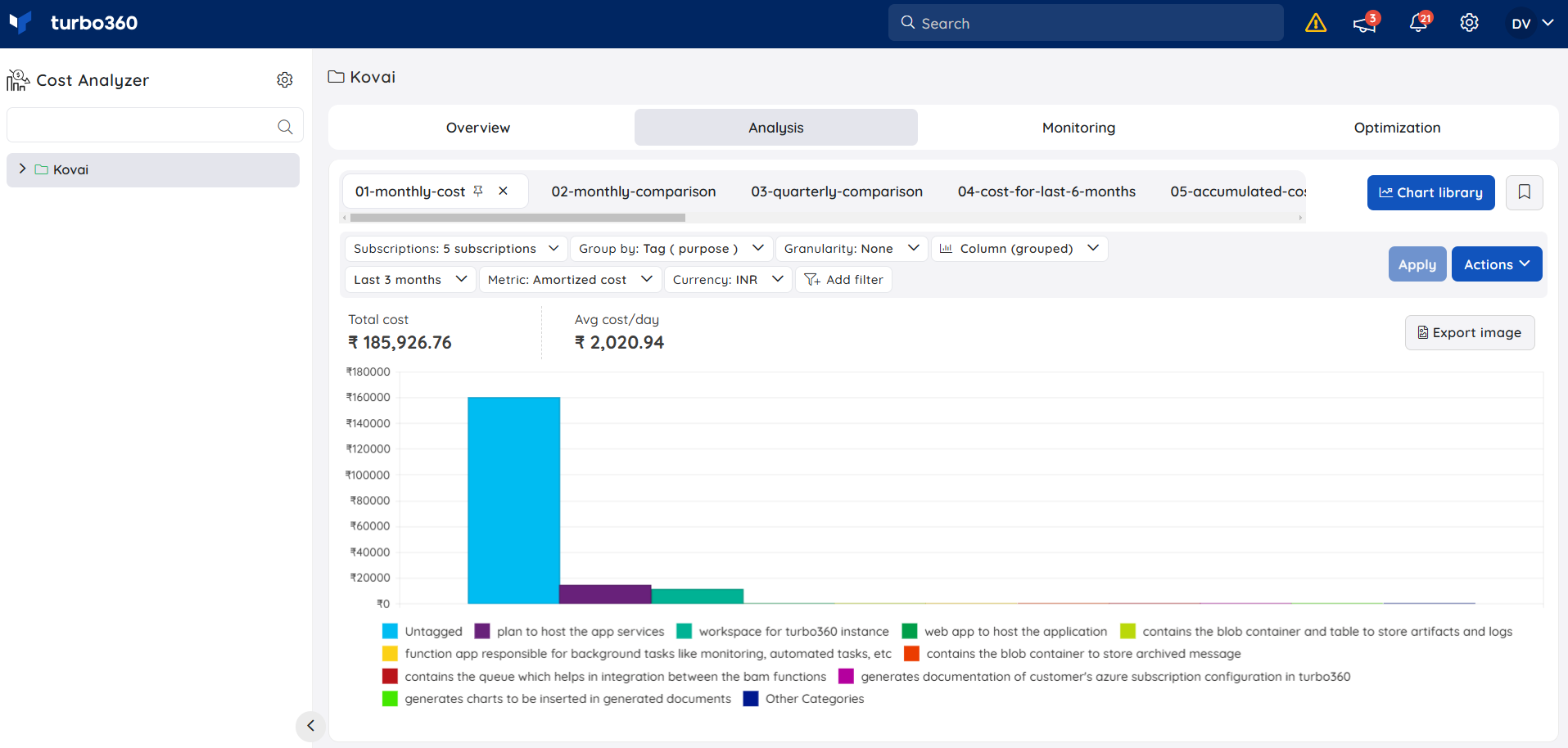Screen dimensions: 1568x748
Task: Open the Group by Tag dropdown
Action: click(671, 249)
